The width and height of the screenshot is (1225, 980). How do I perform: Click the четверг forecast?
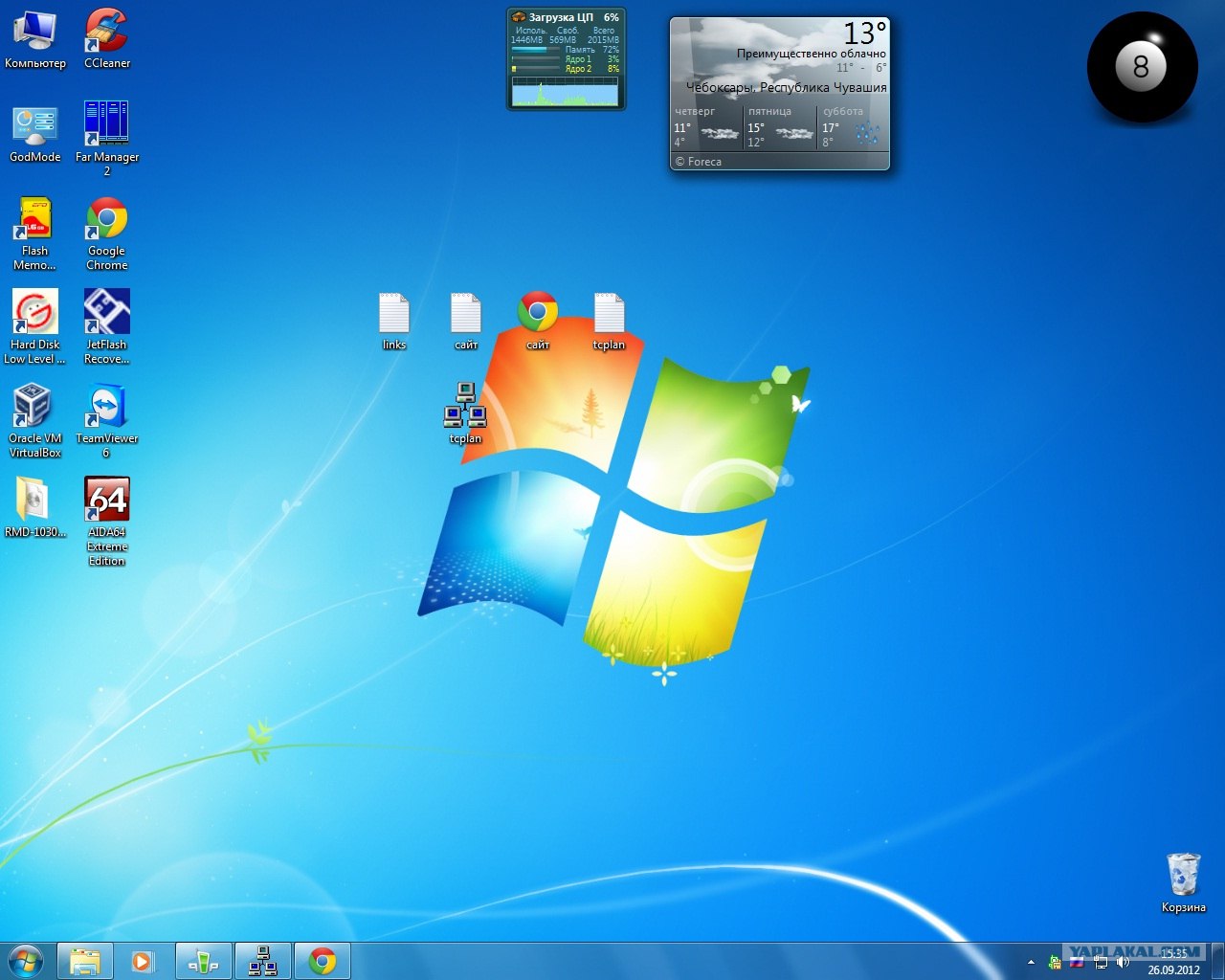(x=706, y=127)
